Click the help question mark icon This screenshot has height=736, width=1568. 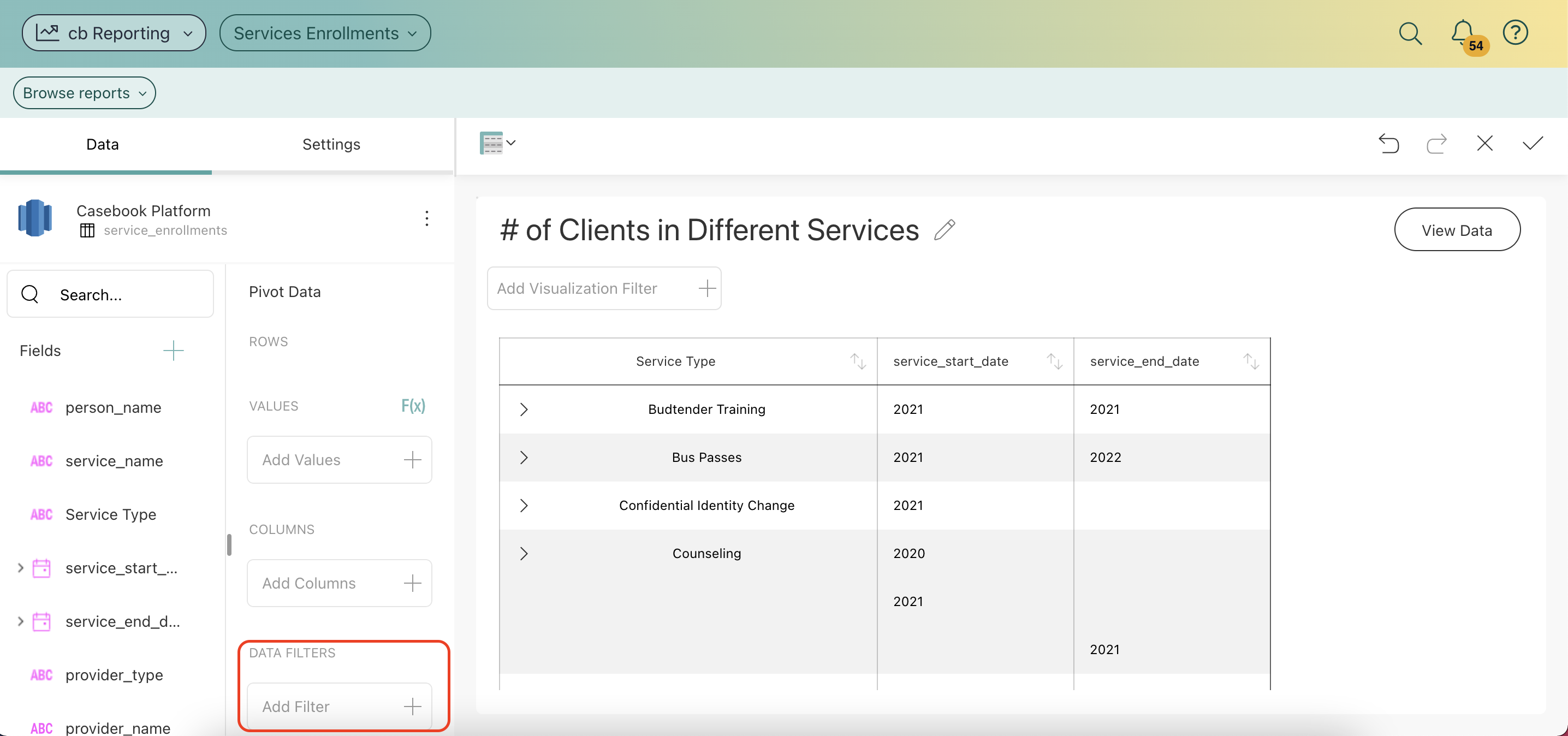[1515, 33]
